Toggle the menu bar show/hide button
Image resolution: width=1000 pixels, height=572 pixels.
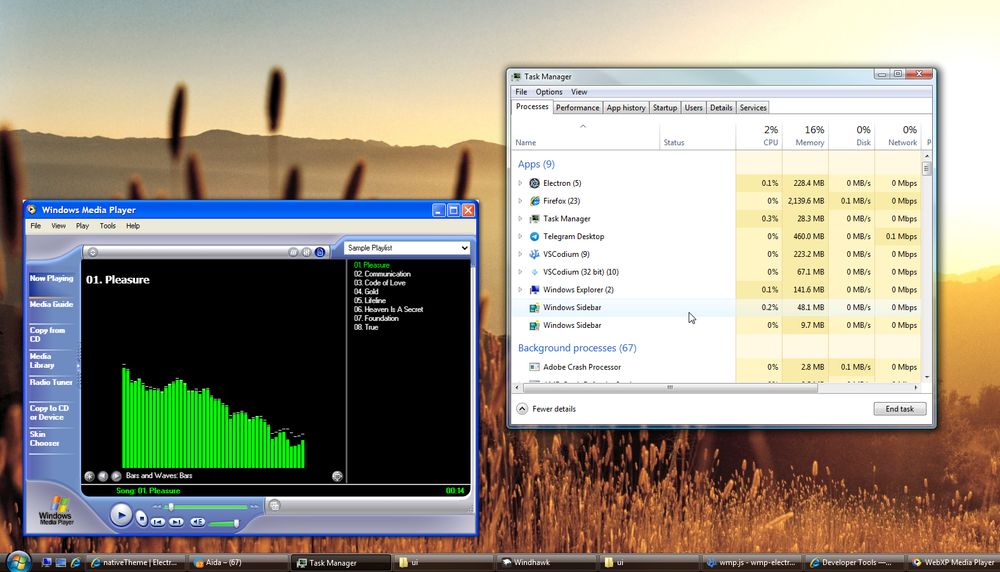(x=92, y=252)
